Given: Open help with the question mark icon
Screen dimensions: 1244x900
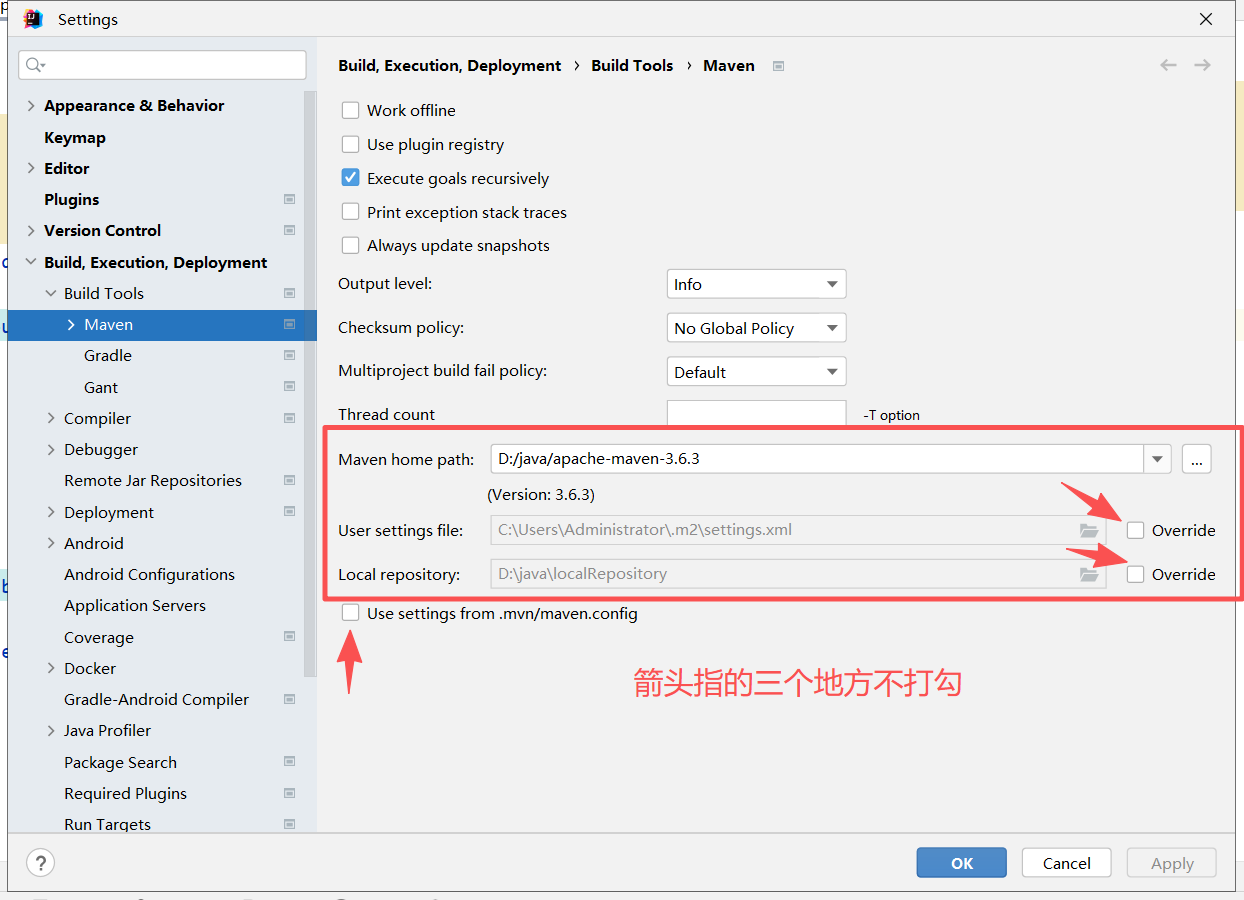Looking at the screenshot, I should [40, 863].
